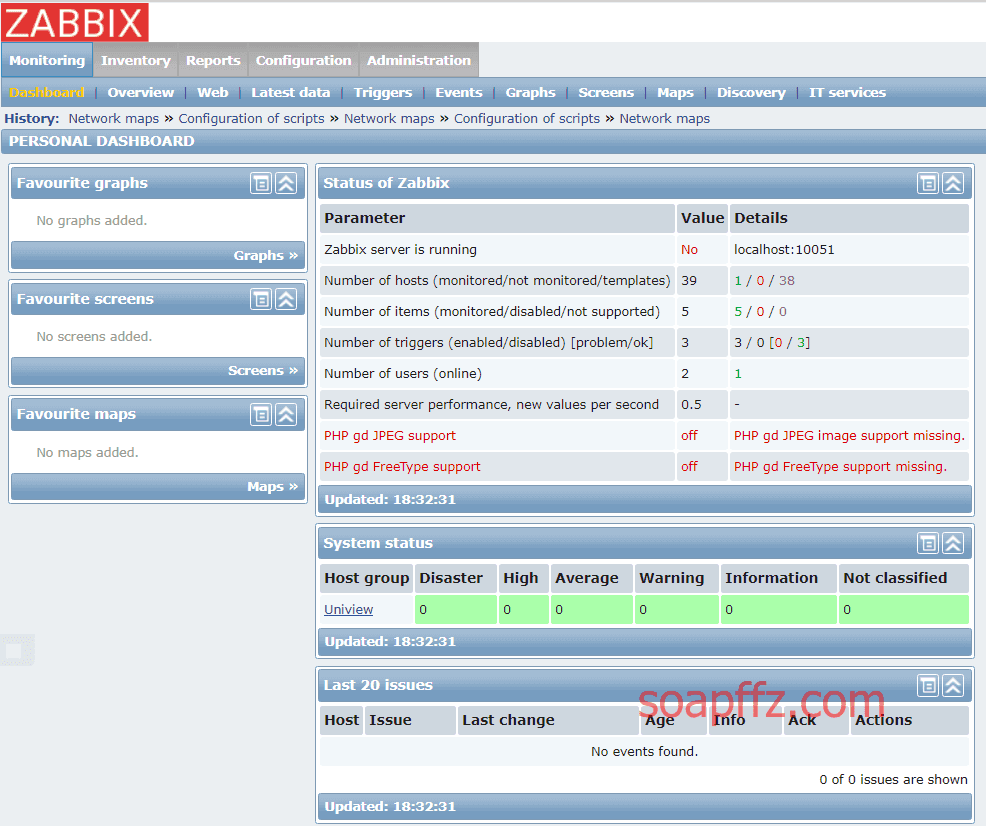The height and width of the screenshot is (826, 986).
Task: Open Favourite screens widget menu icon
Action: coord(261,299)
